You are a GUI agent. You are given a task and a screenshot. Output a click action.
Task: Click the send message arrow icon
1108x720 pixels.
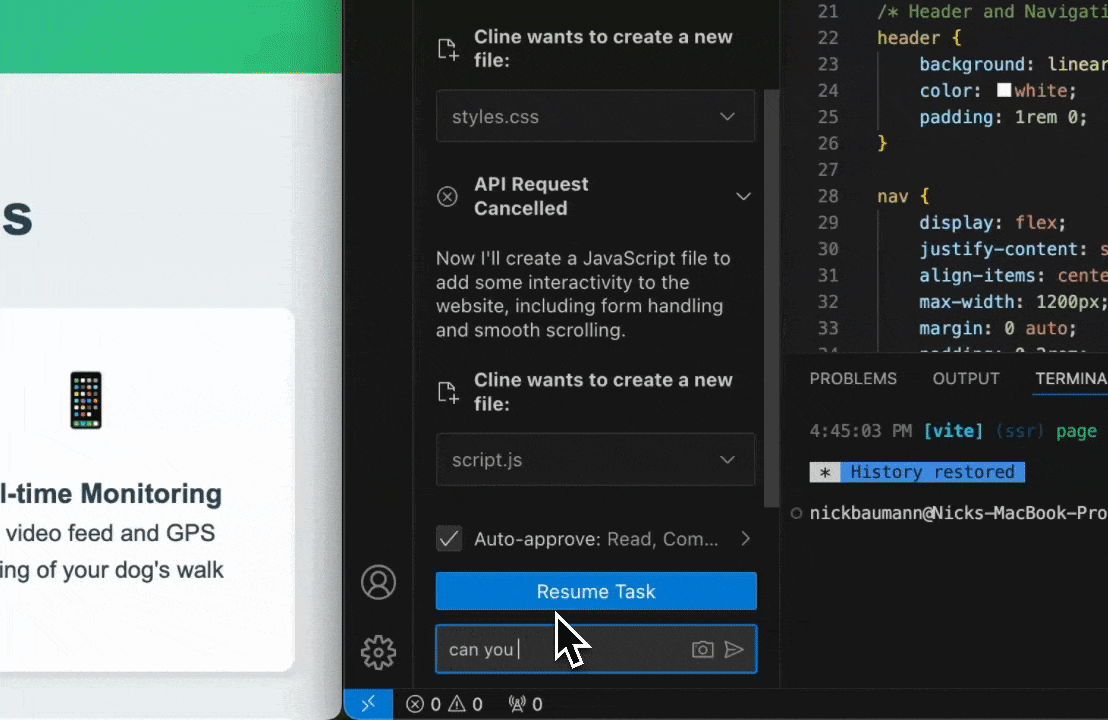pos(734,649)
